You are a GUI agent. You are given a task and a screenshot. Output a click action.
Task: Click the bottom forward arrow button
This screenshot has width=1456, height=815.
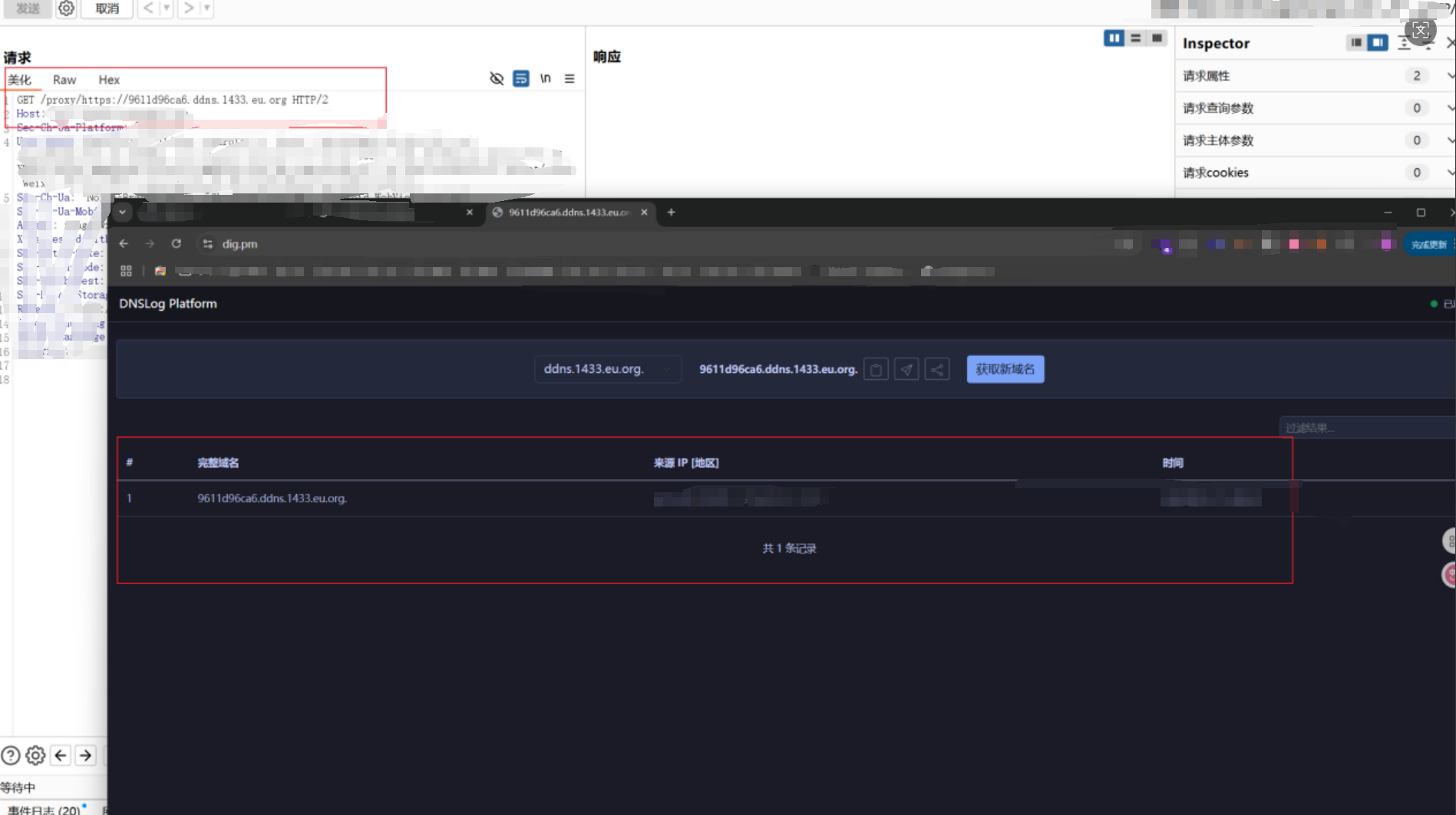[x=85, y=755]
